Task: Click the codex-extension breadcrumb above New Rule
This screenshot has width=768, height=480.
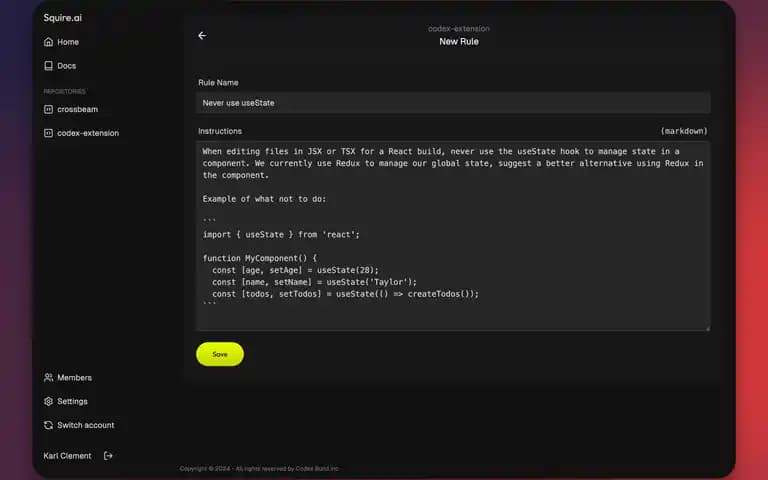Action: [x=458, y=29]
